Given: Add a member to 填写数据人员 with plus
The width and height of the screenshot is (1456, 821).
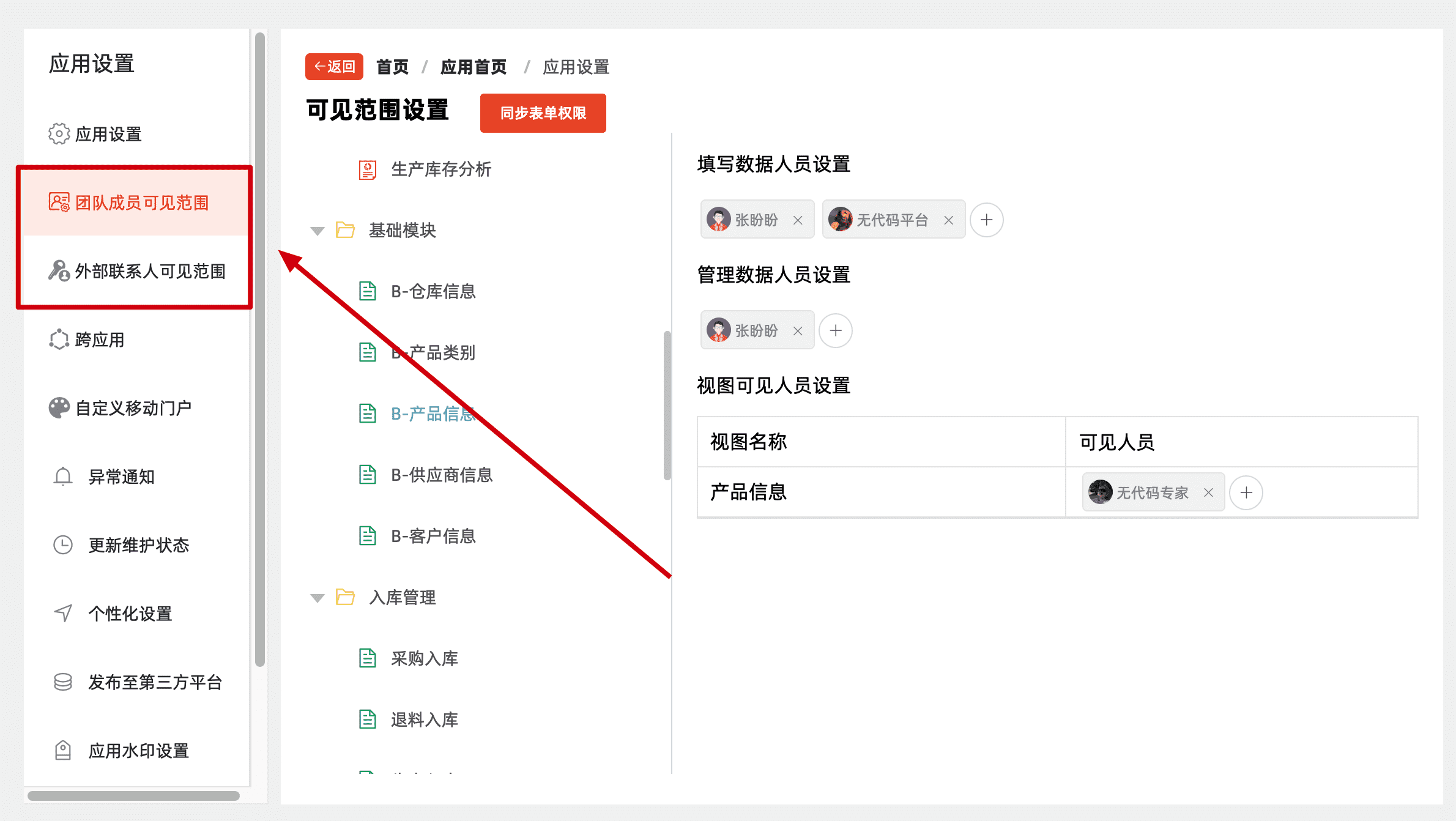Looking at the screenshot, I should point(986,220).
